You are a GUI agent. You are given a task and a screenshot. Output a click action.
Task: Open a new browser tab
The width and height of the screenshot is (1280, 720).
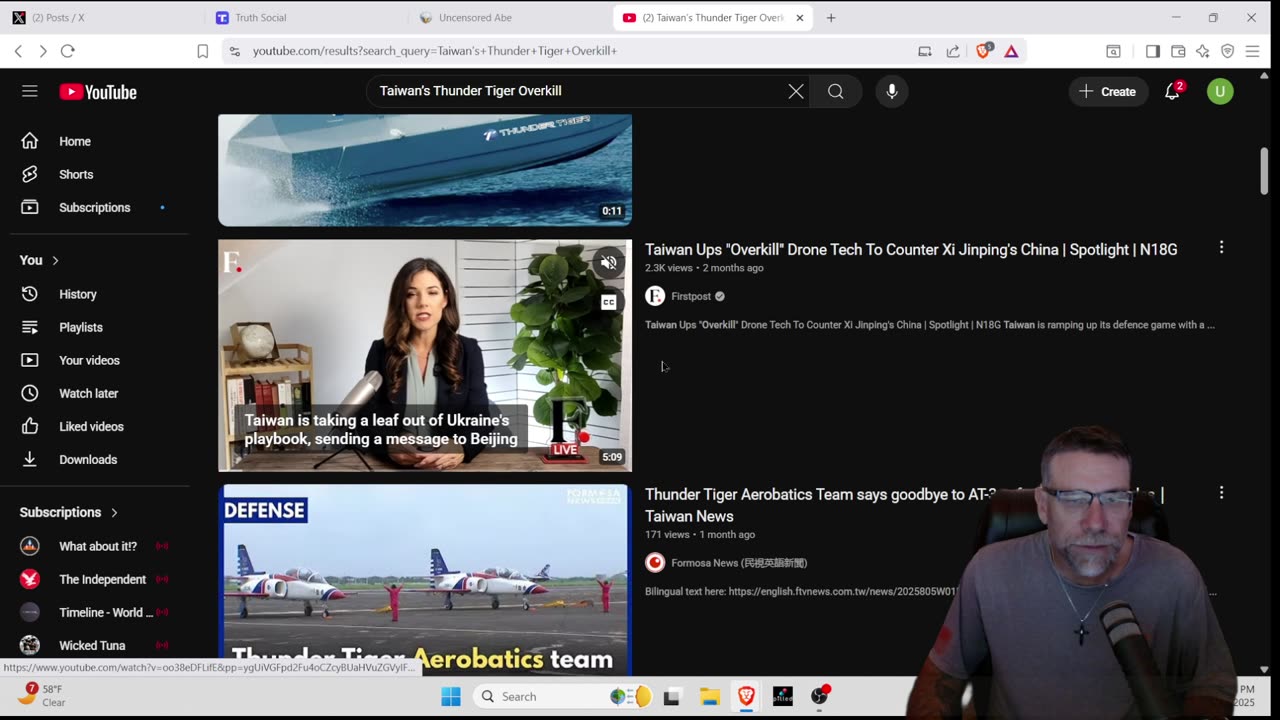click(x=831, y=18)
